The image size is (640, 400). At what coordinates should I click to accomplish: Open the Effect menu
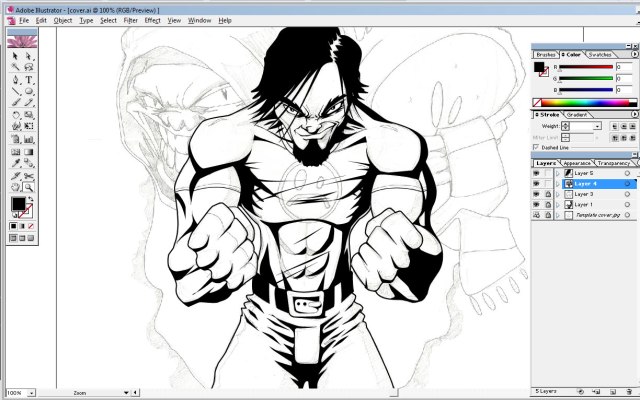click(152, 20)
